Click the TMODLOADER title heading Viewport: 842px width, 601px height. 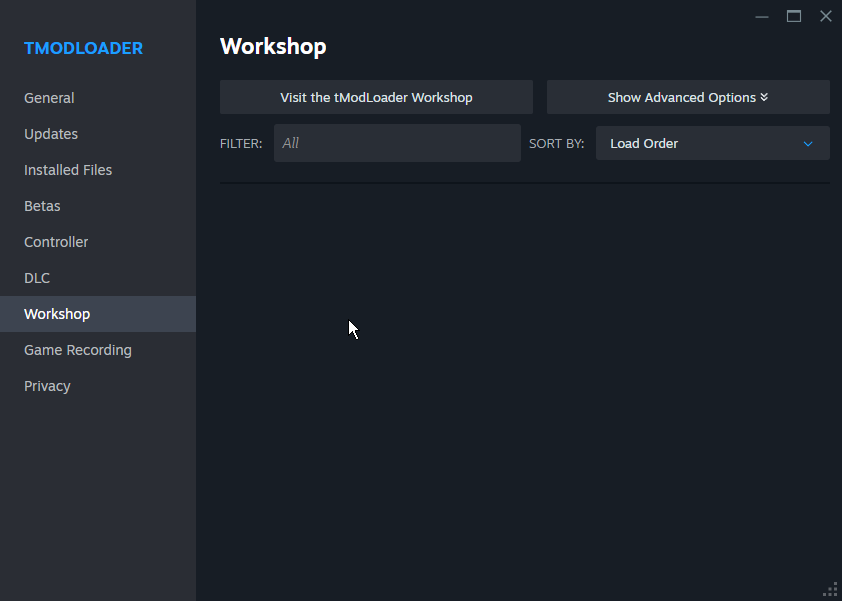point(83,48)
